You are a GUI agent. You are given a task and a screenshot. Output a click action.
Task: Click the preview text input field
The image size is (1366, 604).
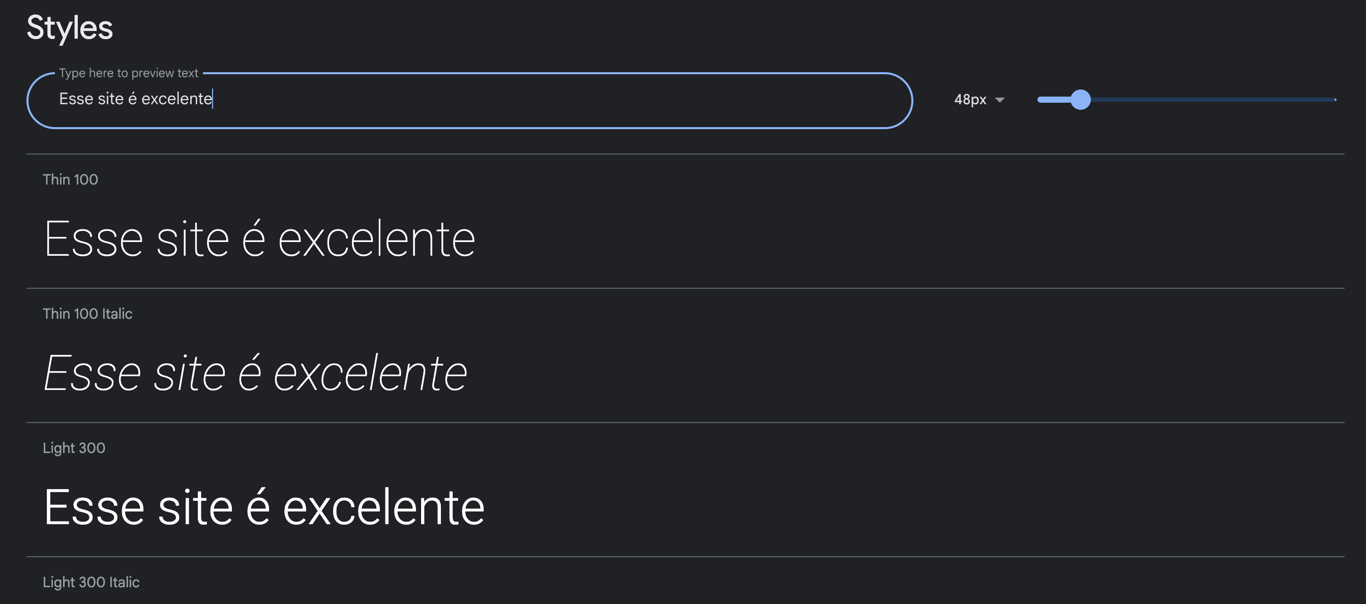click(x=400, y=100)
